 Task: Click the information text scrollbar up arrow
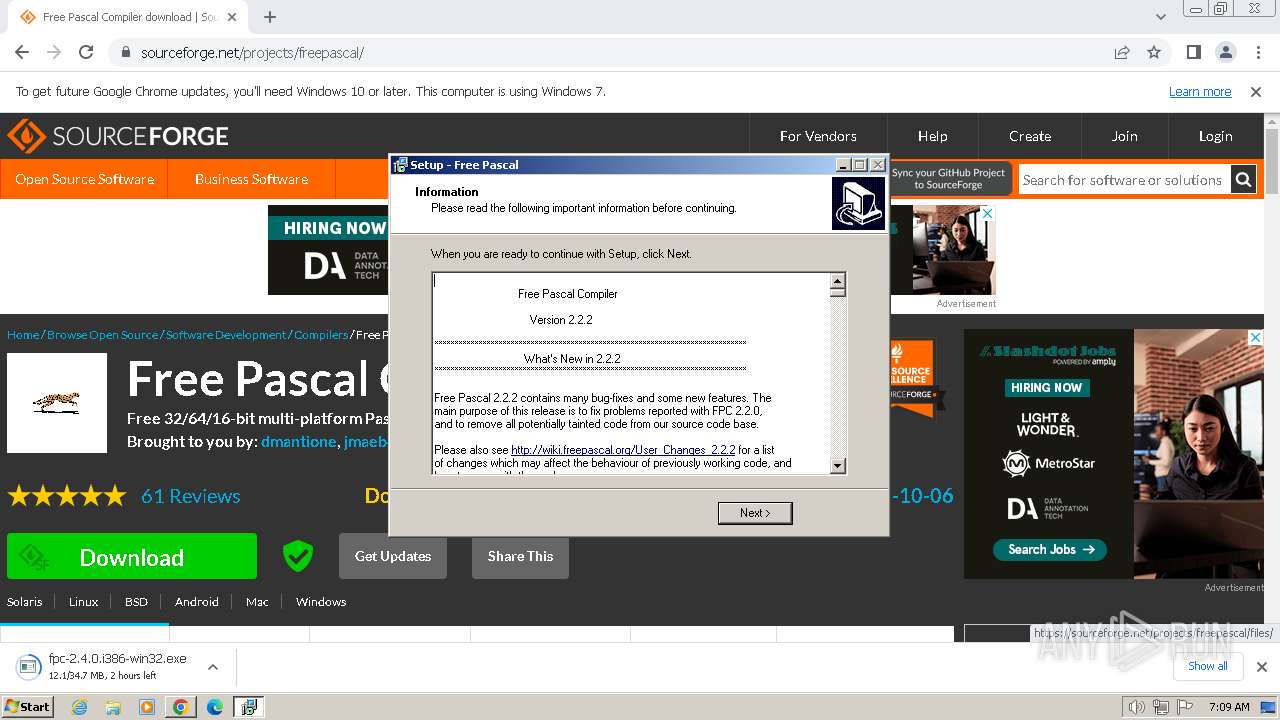click(838, 280)
